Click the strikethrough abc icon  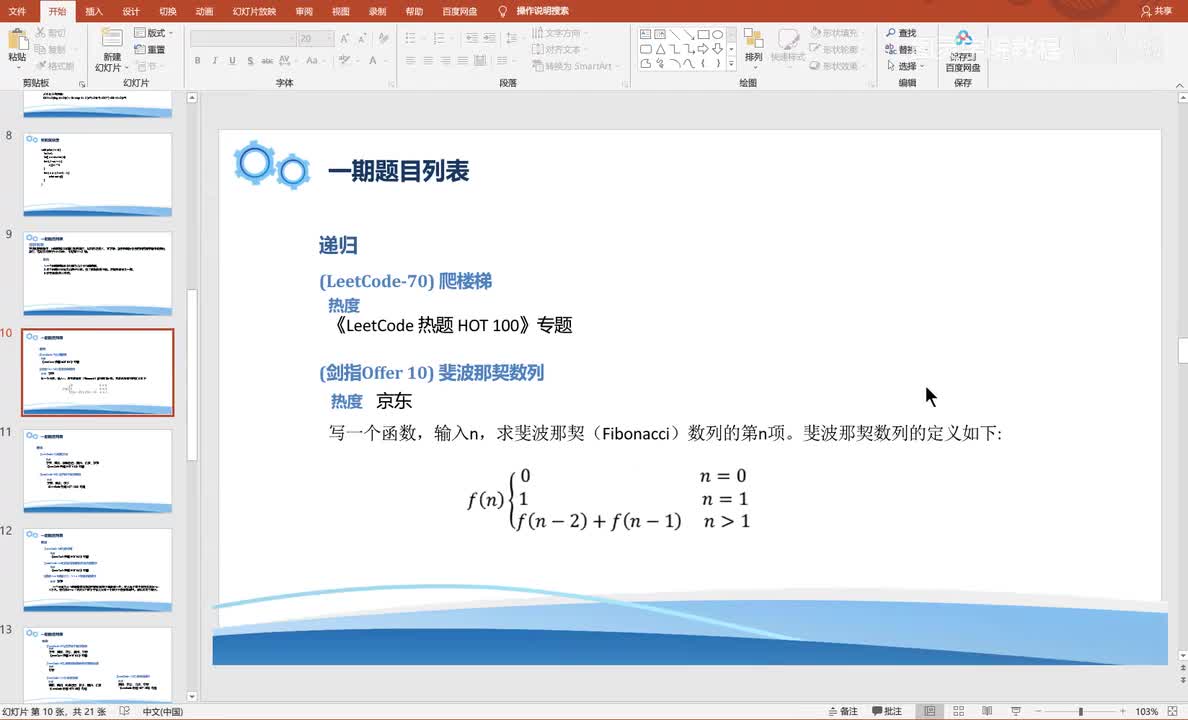(x=267, y=61)
